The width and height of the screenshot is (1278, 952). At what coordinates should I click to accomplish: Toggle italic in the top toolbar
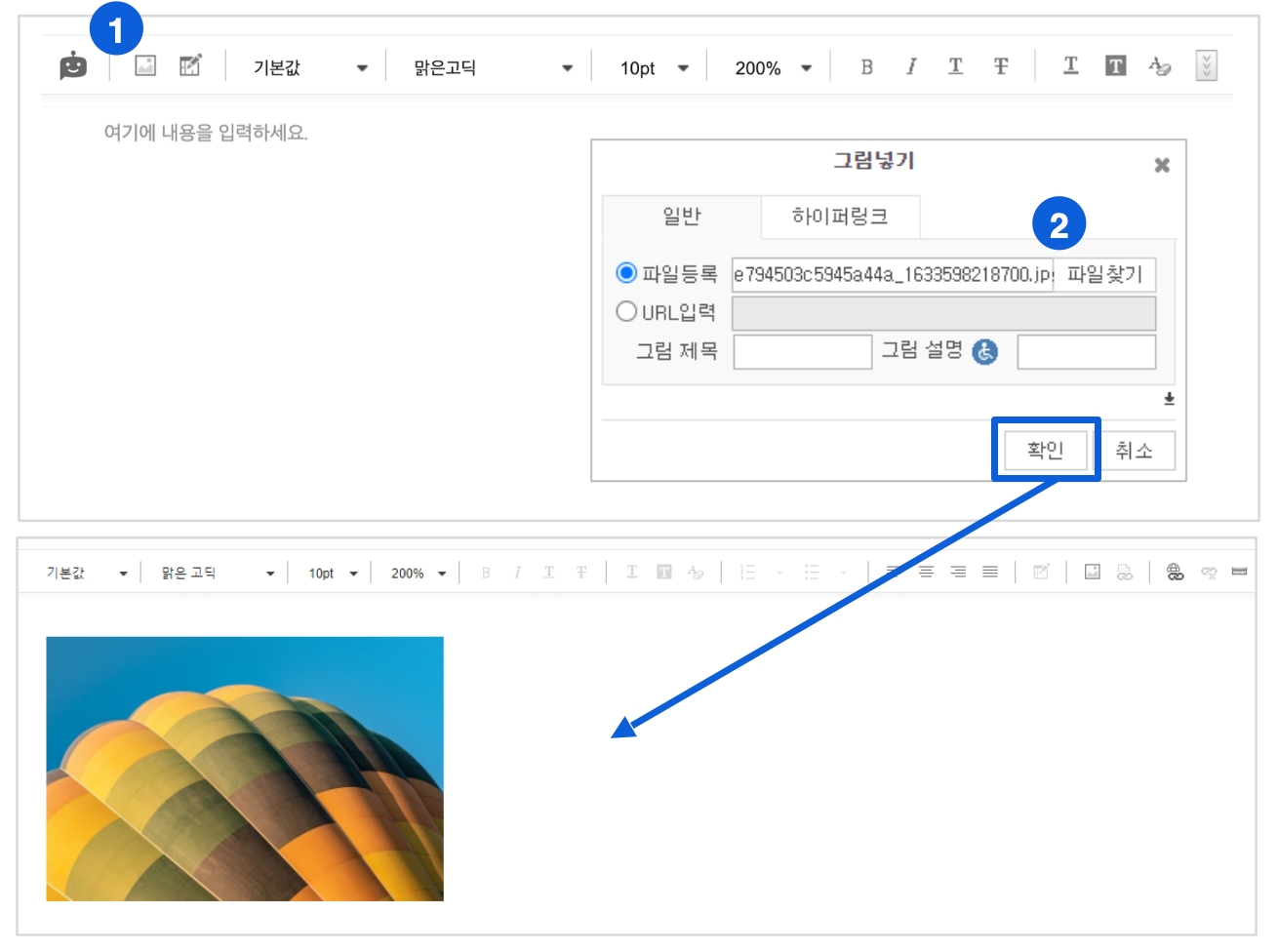pos(910,66)
